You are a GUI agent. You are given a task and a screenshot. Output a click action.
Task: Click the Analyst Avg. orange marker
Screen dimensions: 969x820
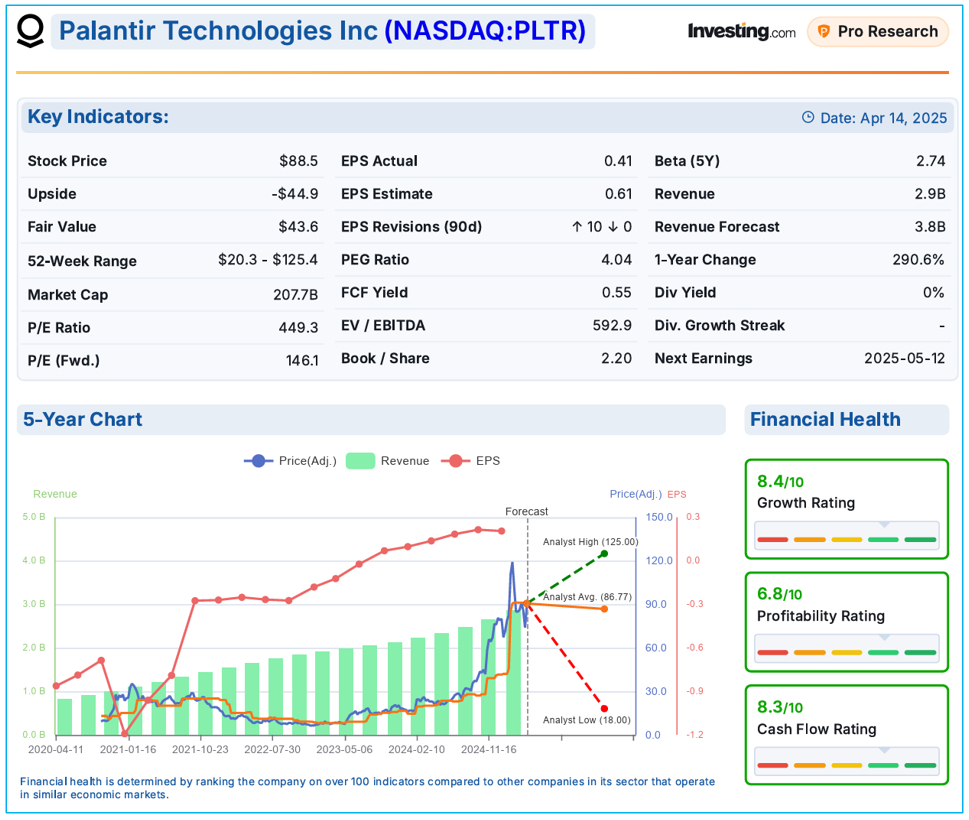point(604,609)
